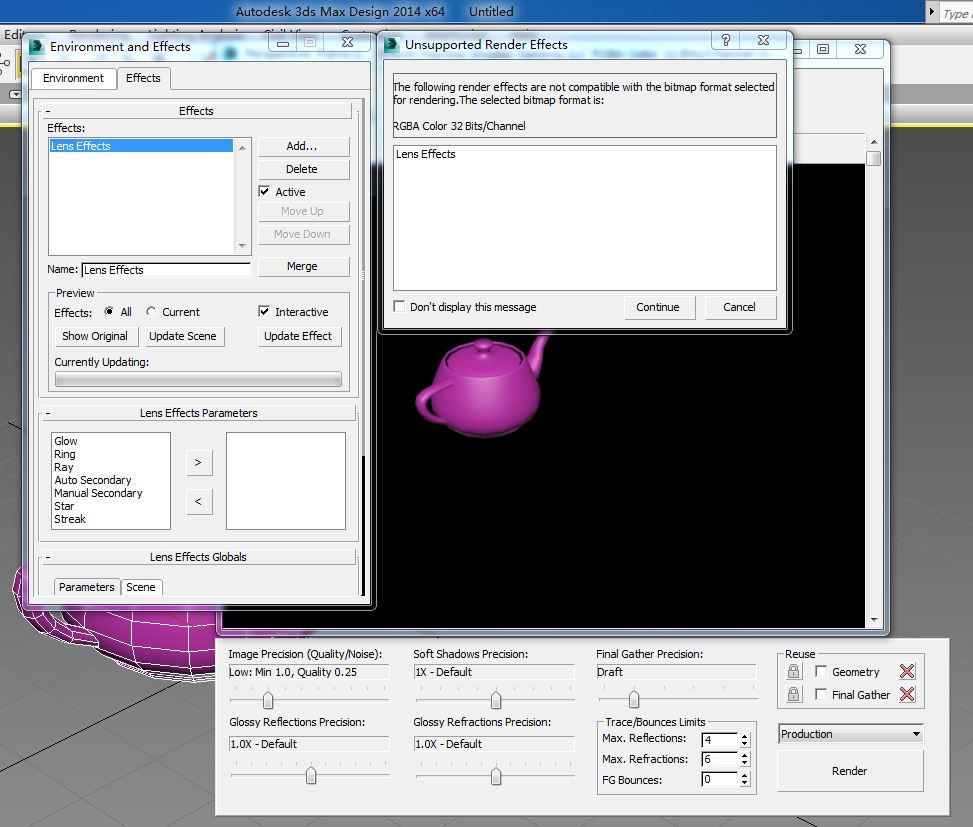Select Lens Effects in the Effects list
973x827 pixels.
(x=141, y=146)
